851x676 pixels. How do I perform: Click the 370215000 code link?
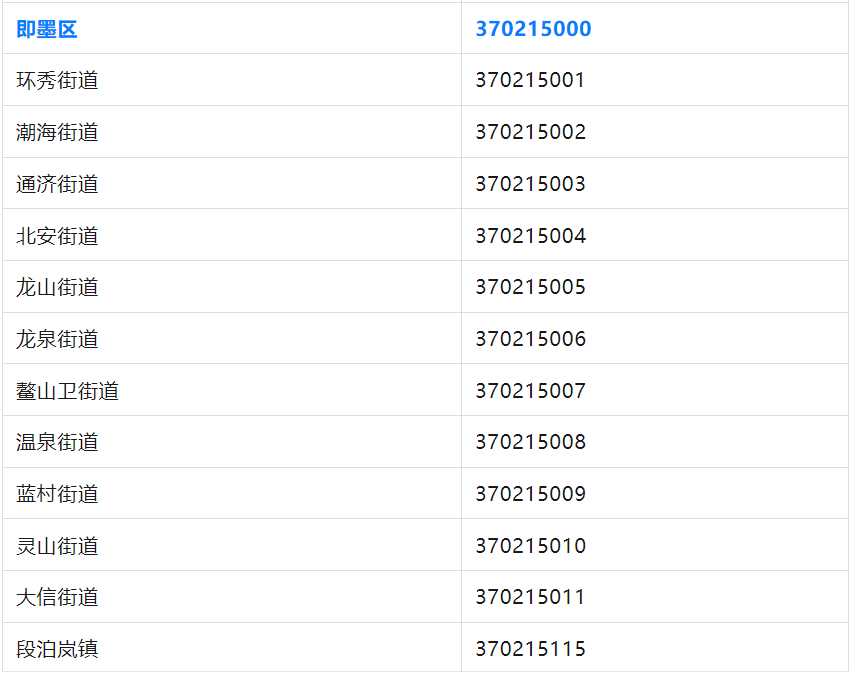(533, 29)
